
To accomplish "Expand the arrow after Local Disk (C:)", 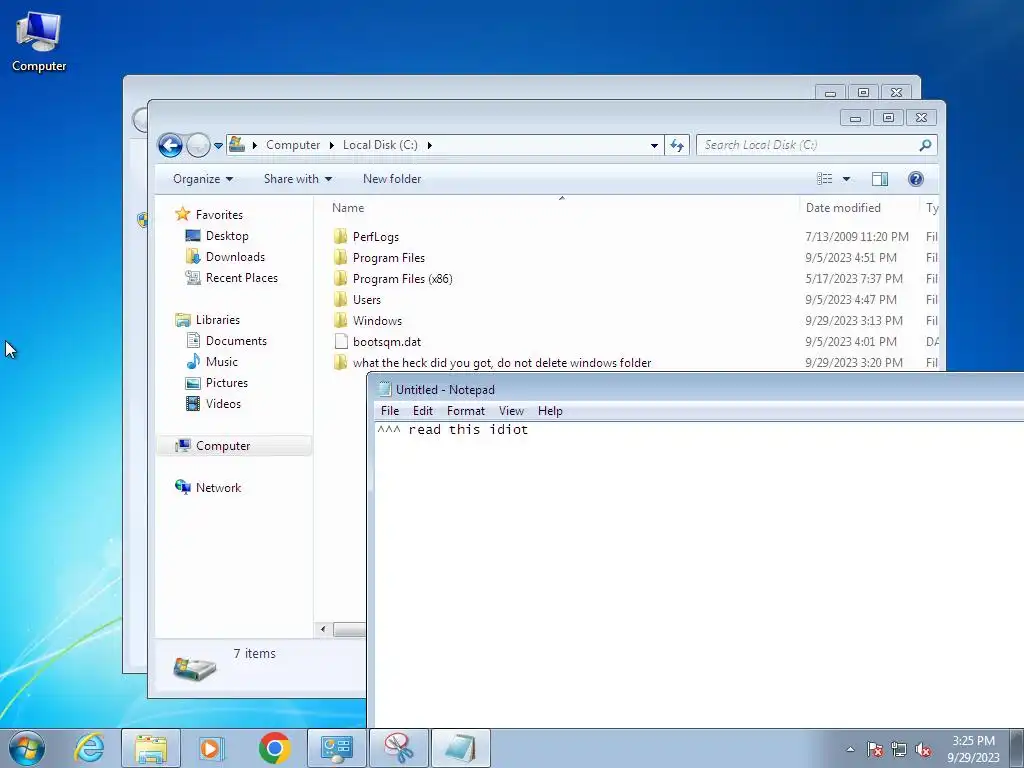I will pos(430,145).
